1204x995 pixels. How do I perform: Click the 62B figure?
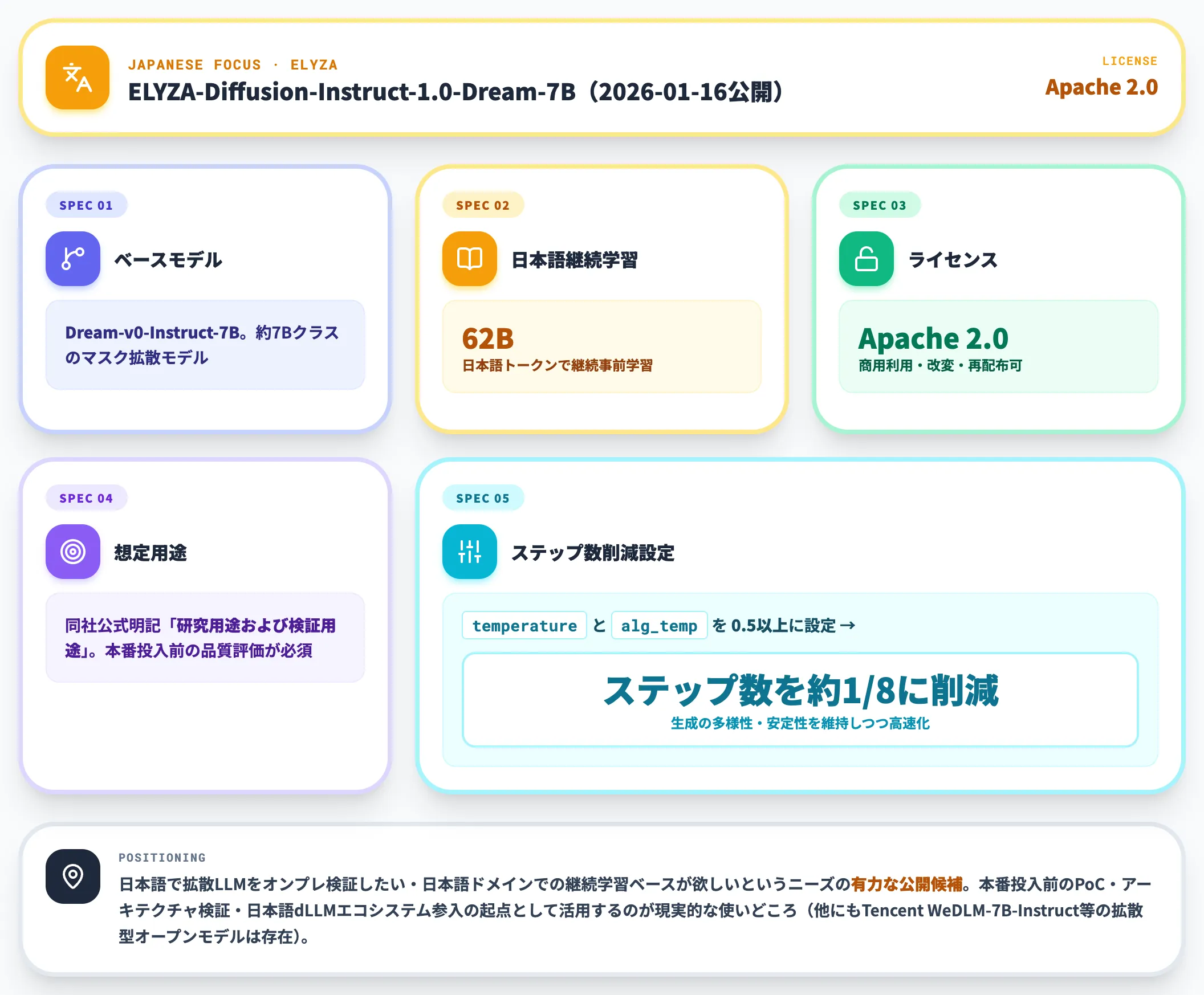coord(488,338)
